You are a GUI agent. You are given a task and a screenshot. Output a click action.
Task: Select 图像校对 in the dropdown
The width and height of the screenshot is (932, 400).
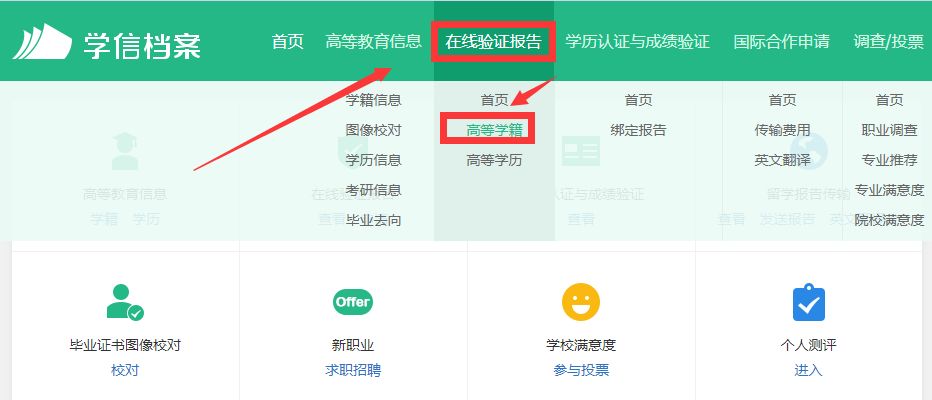coord(373,130)
